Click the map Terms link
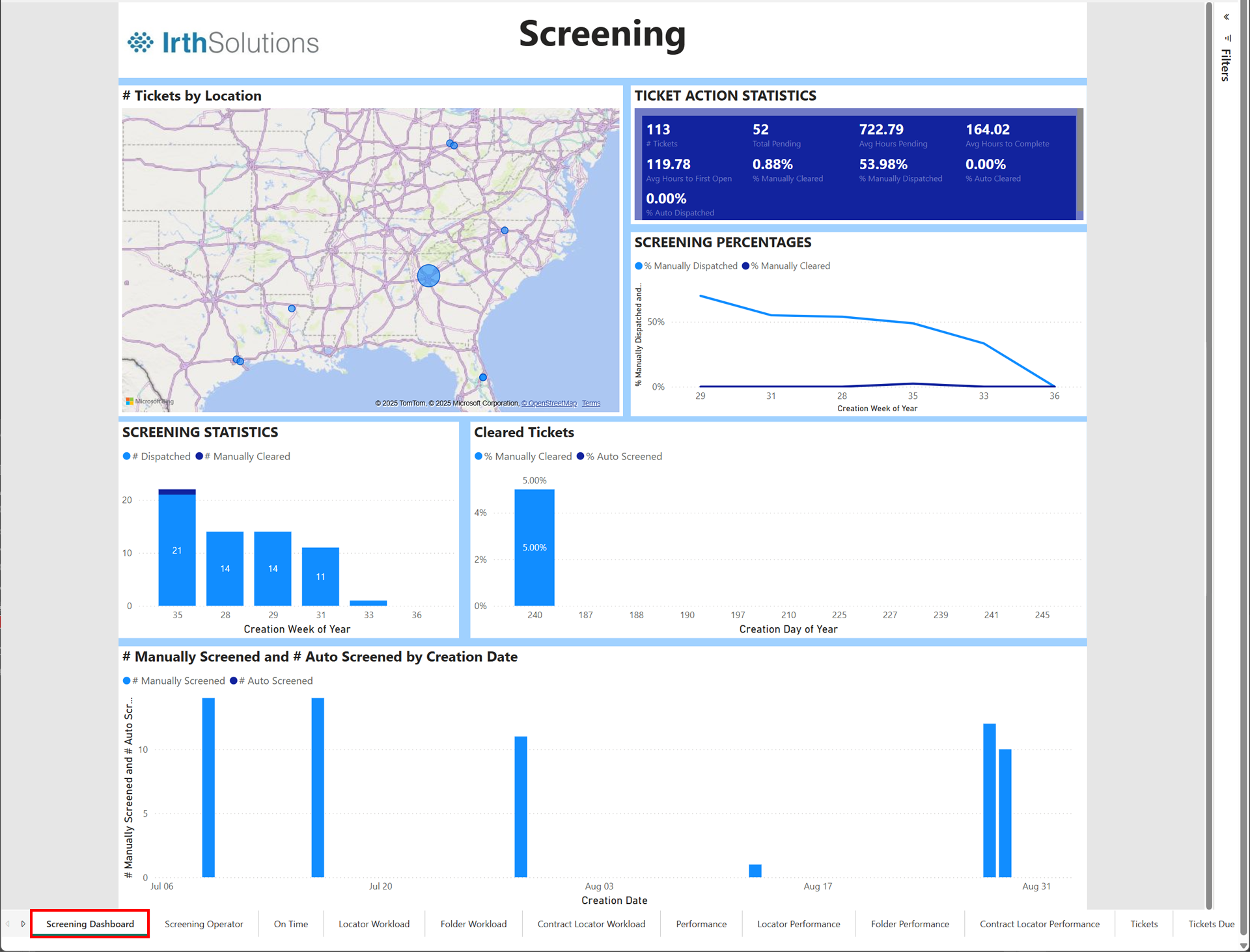 point(590,403)
